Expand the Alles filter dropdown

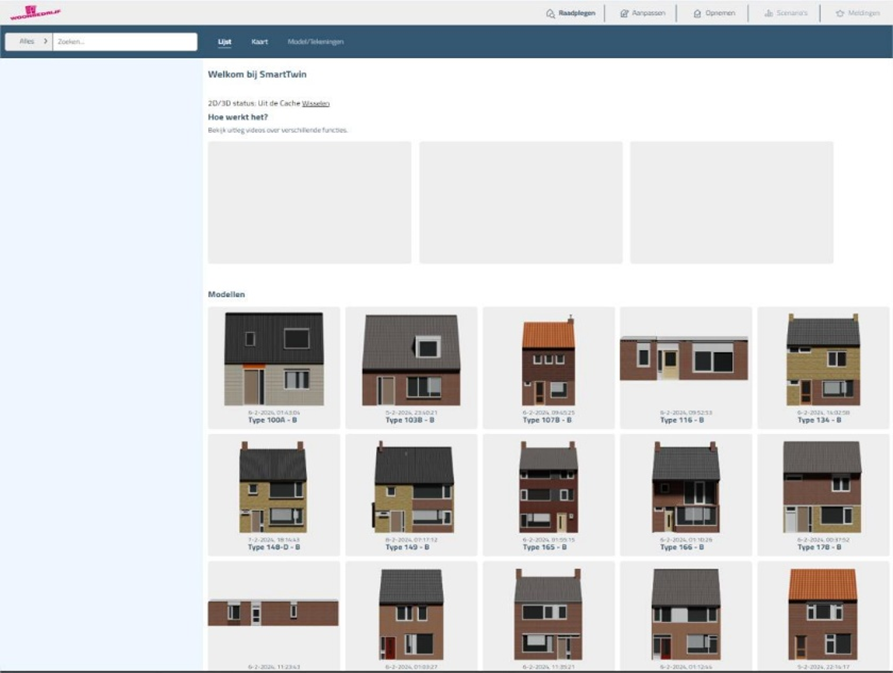click(28, 42)
